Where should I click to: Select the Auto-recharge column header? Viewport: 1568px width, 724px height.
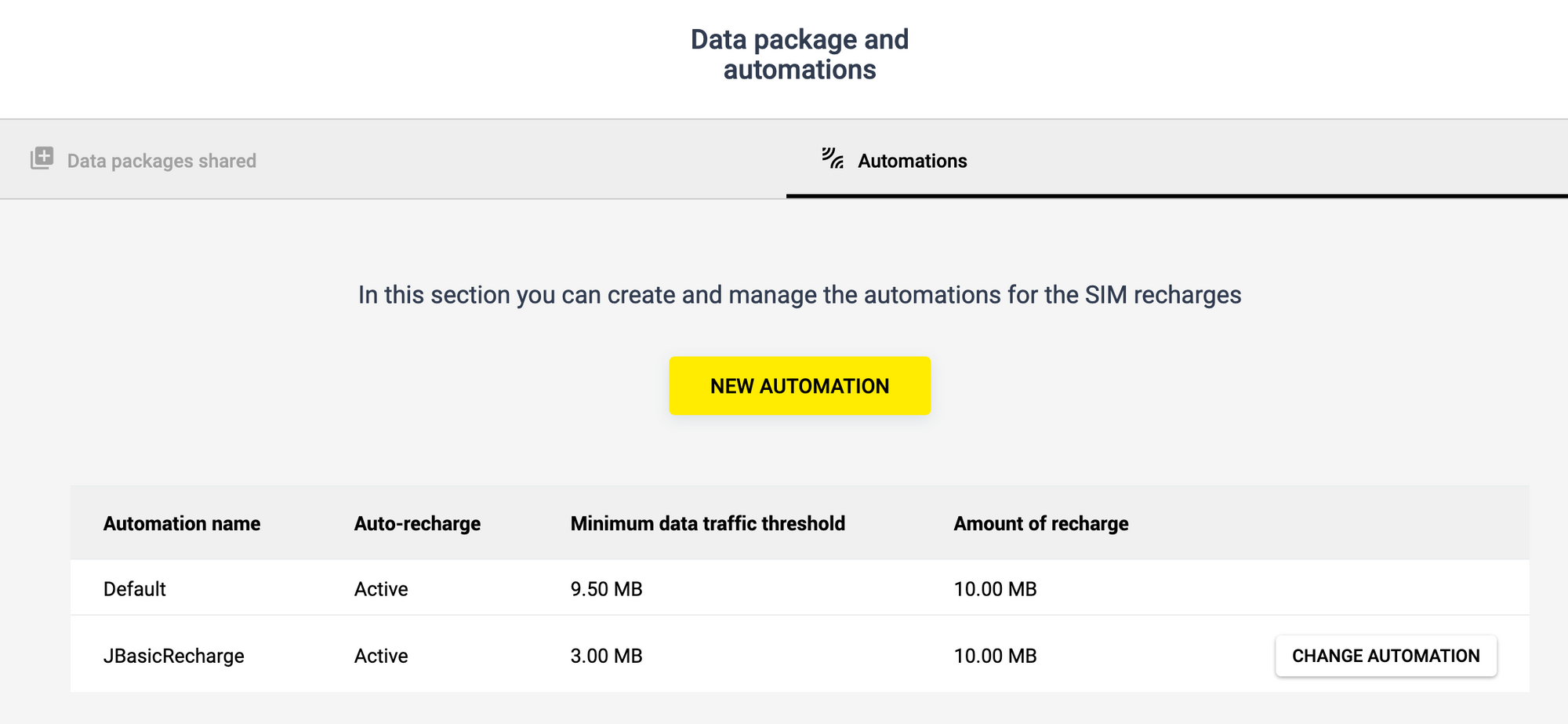click(417, 524)
